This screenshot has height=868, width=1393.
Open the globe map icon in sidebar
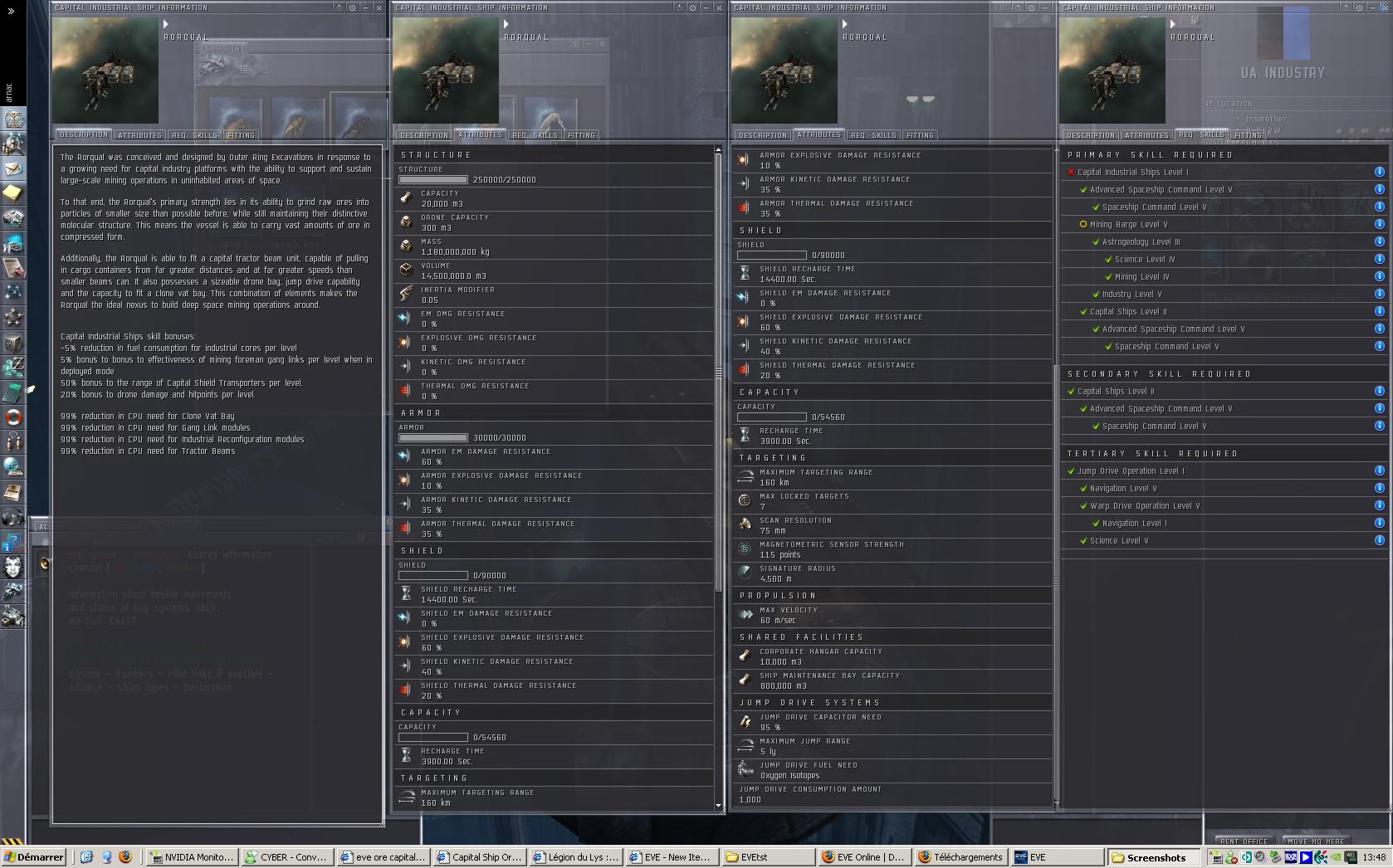[x=13, y=466]
